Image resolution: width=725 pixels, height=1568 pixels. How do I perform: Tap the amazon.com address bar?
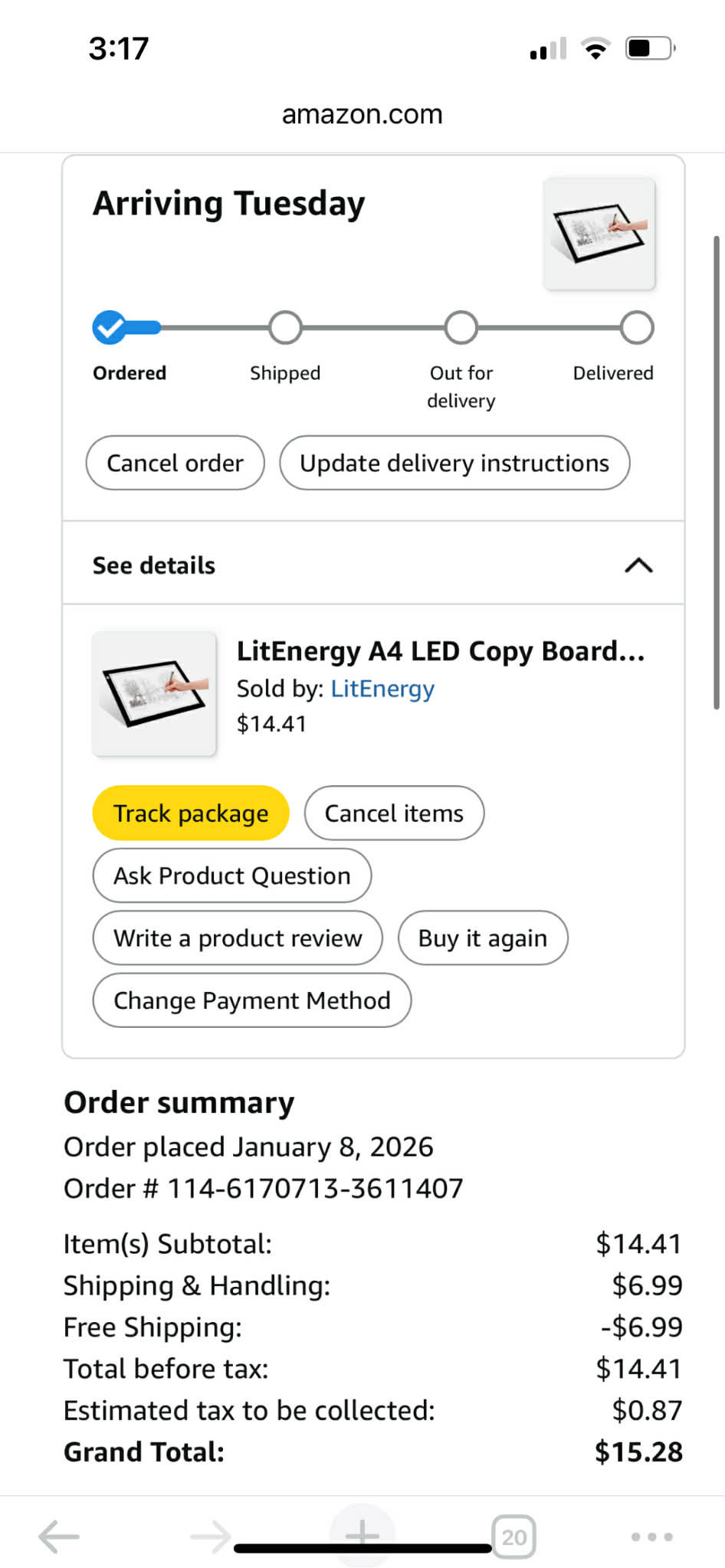362,114
